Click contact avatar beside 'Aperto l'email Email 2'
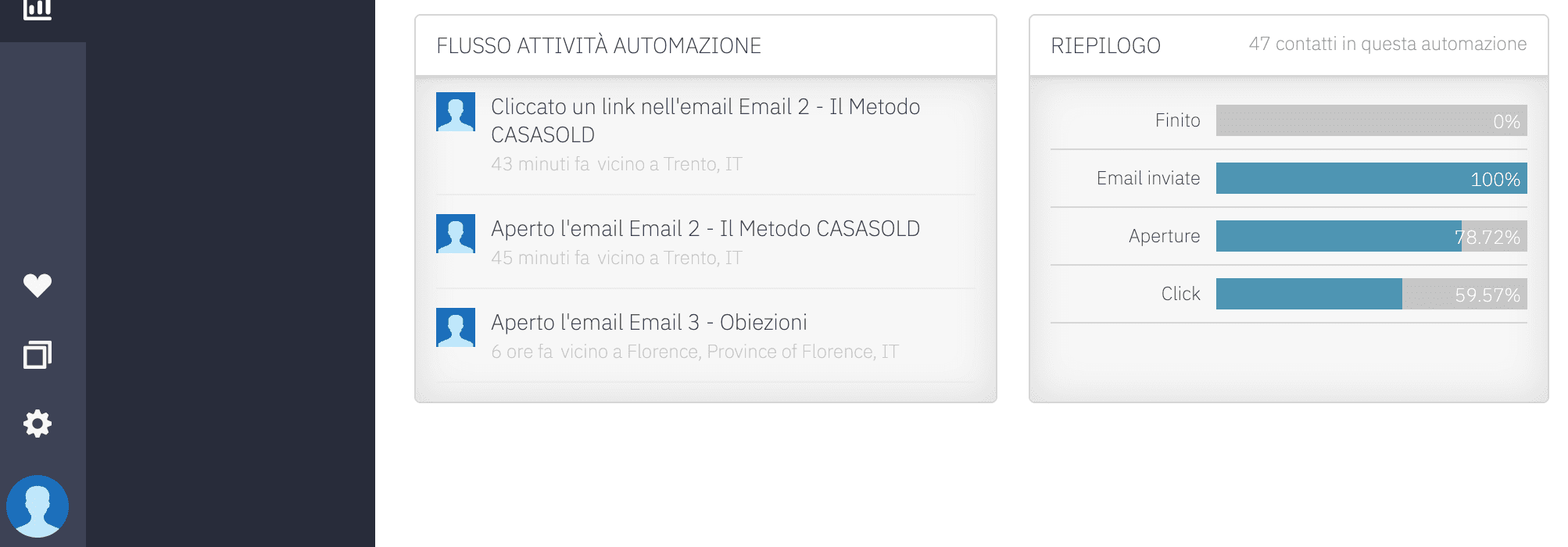 click(456, 234)
